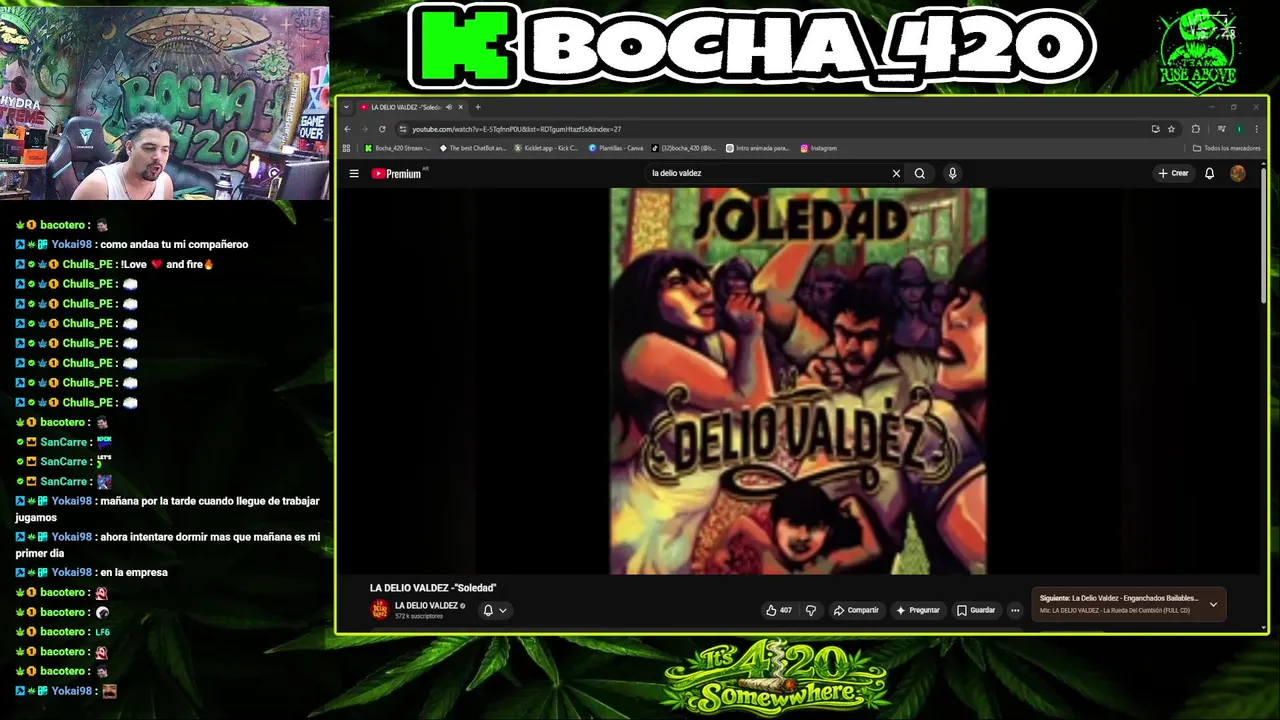Viewport: 1280px width, 720px height.
Task: Open the LA DELIO VALDEZ channel avatar
Action: point(380,610)
